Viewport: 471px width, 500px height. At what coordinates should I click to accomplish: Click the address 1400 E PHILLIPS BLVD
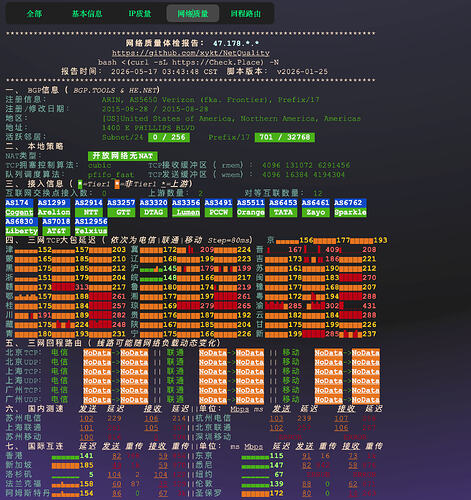point(148,128)
